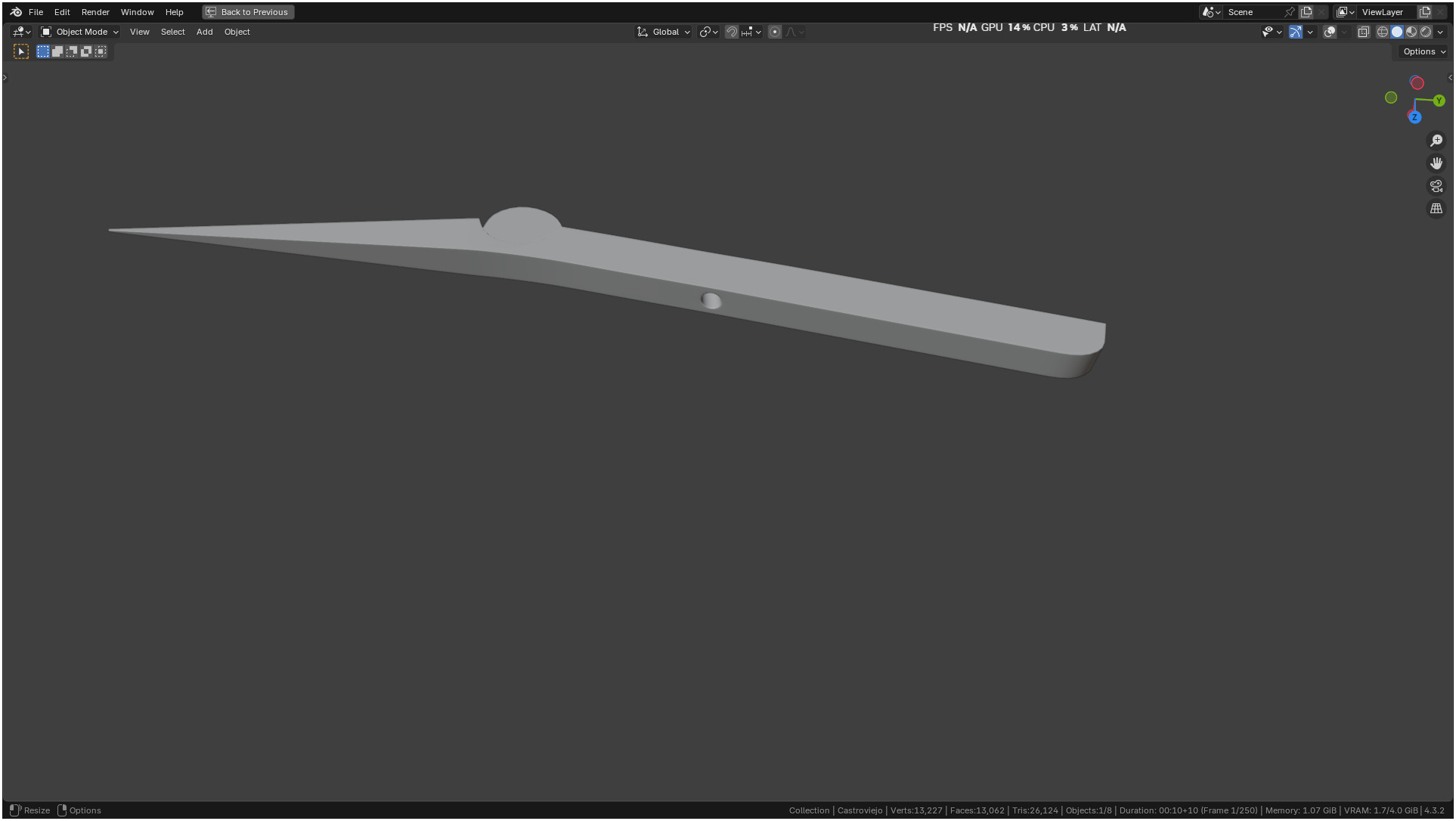1456x821 pixels.
Task: Open the Help menu
Action: pos(174,12)
